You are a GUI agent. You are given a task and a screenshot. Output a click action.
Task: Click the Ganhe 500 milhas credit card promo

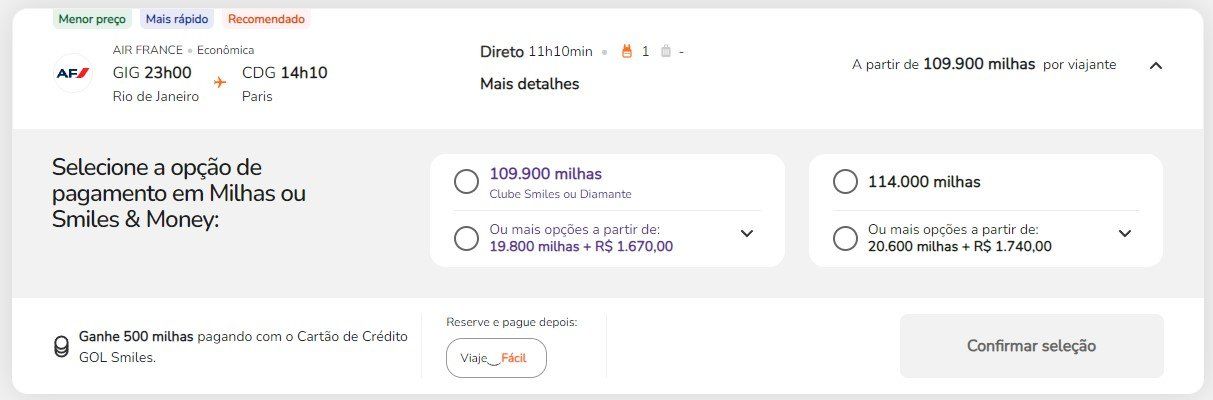point(243,347)
